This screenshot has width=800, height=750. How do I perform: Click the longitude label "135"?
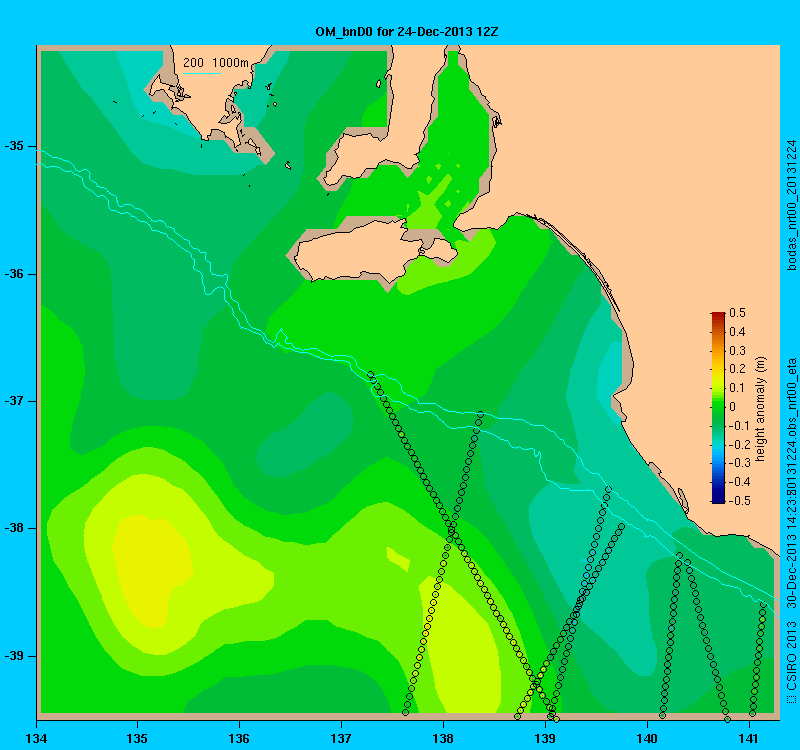[137, 738]
